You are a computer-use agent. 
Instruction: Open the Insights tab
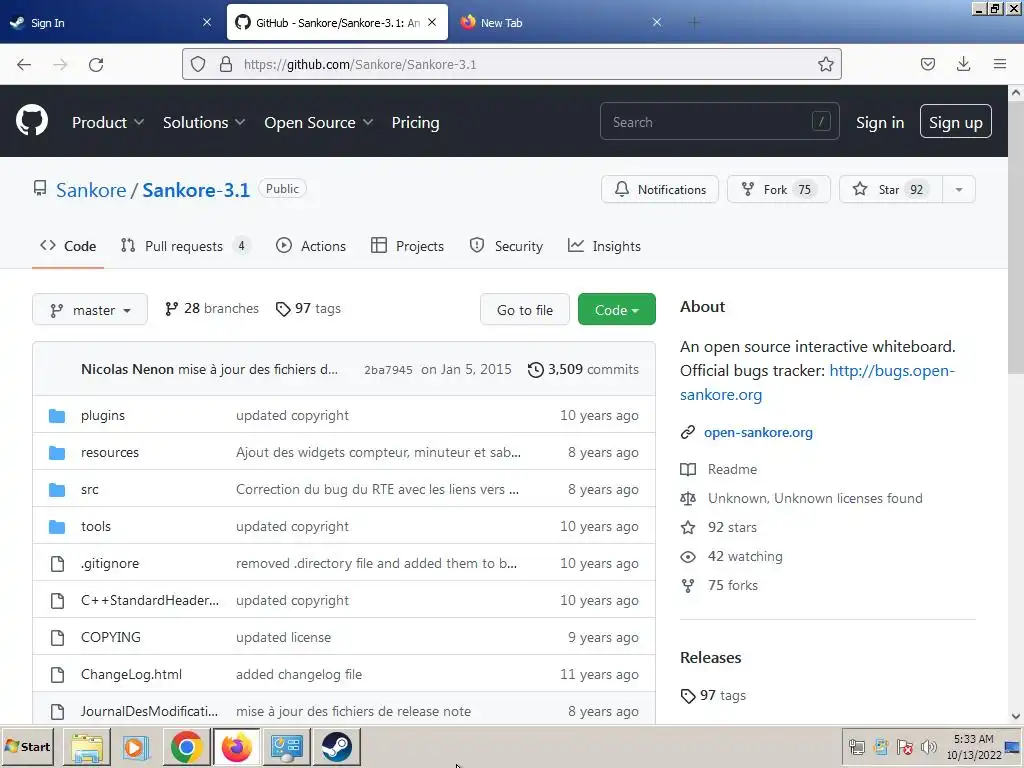[x=604, y=246]
